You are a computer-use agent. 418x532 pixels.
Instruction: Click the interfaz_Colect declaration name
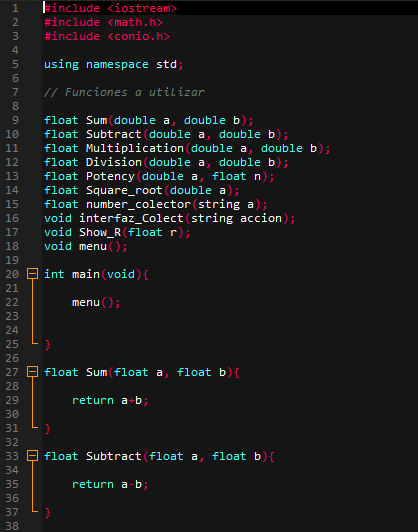tap(131, 218)
